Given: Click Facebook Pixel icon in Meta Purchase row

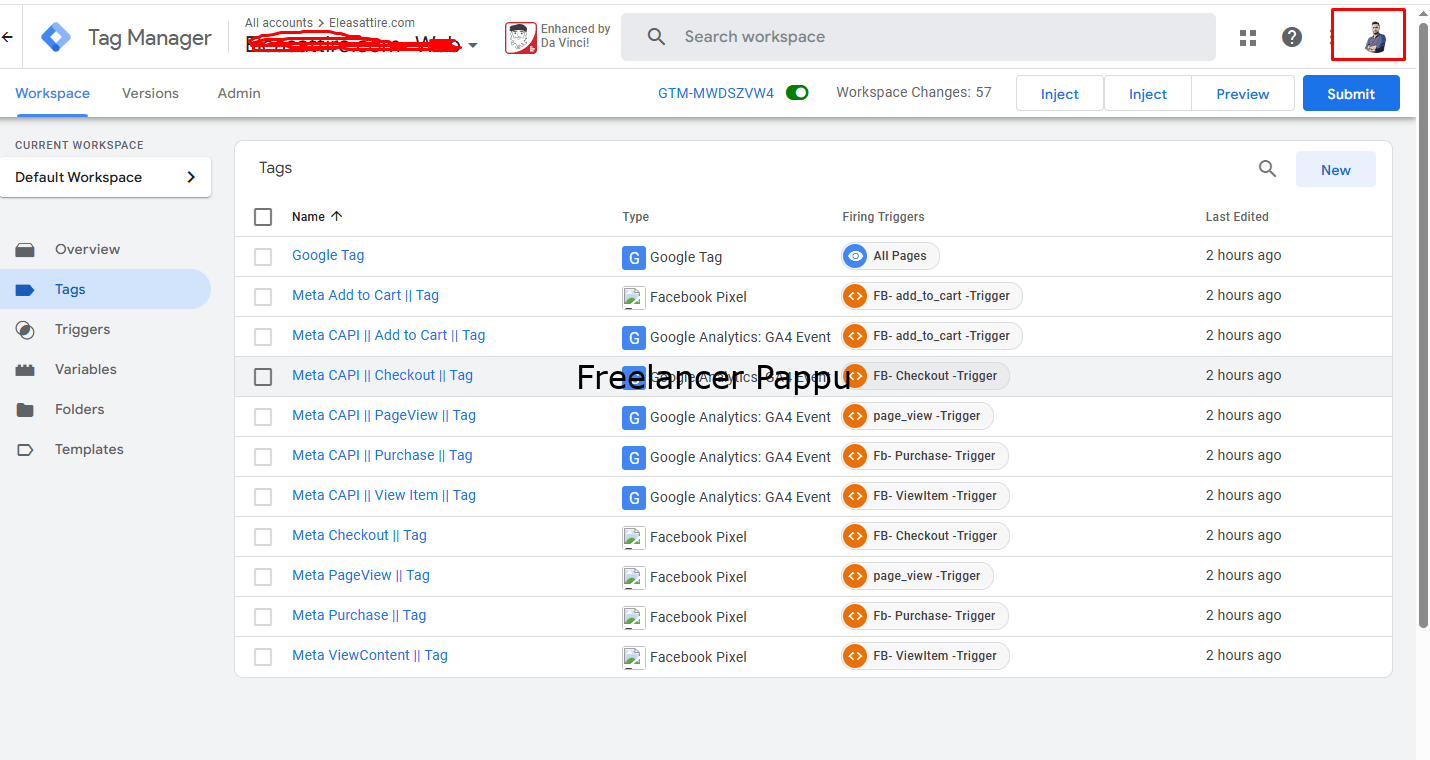Looking at the screenshot, I should click(x=633, y=617).
